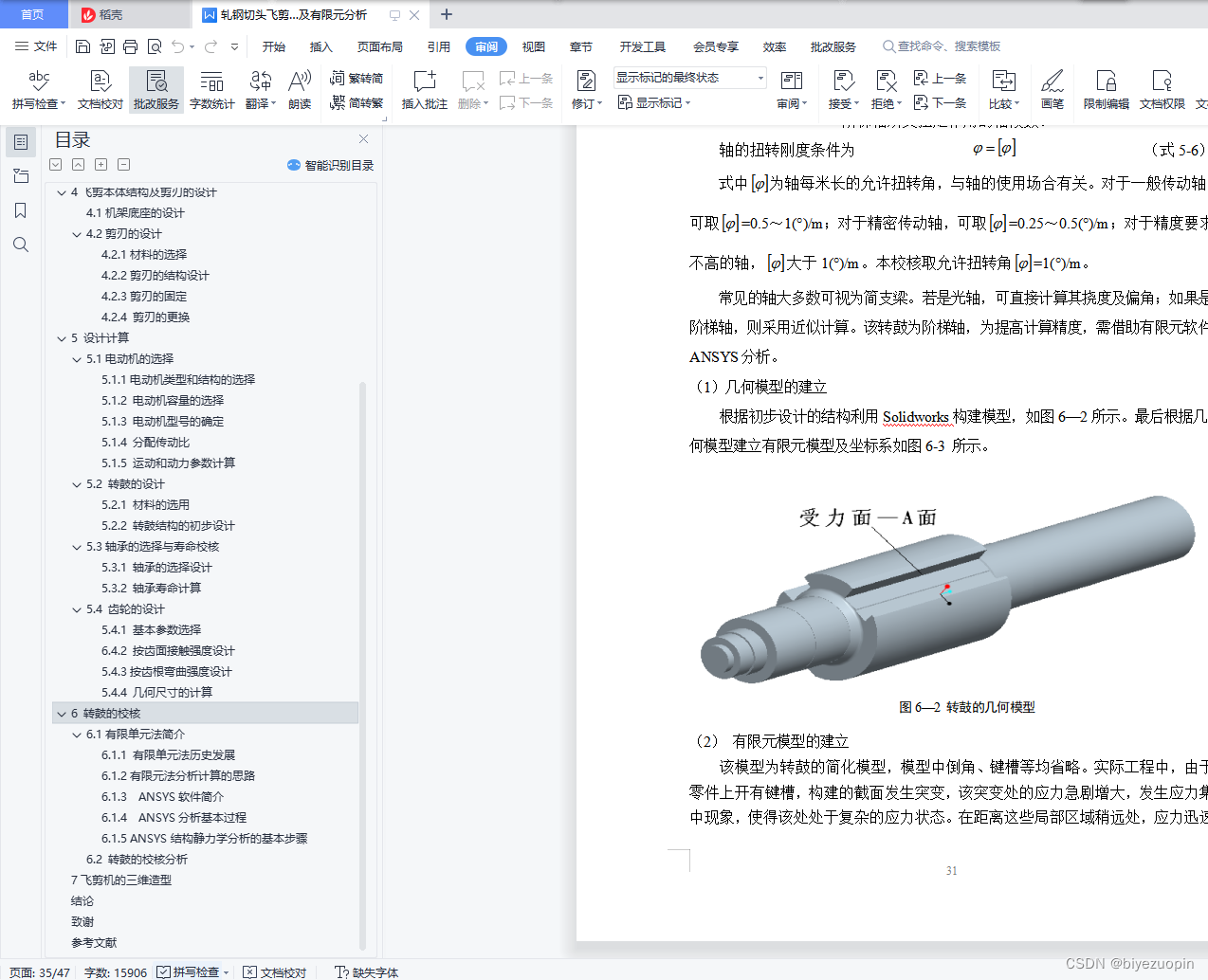Start 朗读 read aloud

[300, 90]
